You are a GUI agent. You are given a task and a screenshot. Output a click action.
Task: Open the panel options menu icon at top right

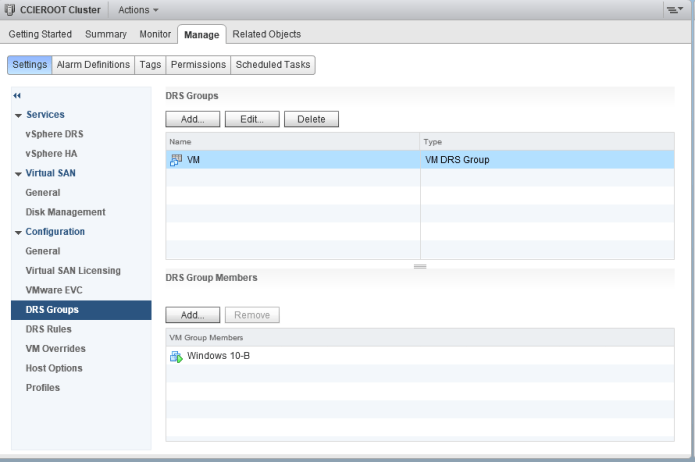pyautogui.click(x=675, y=9)
